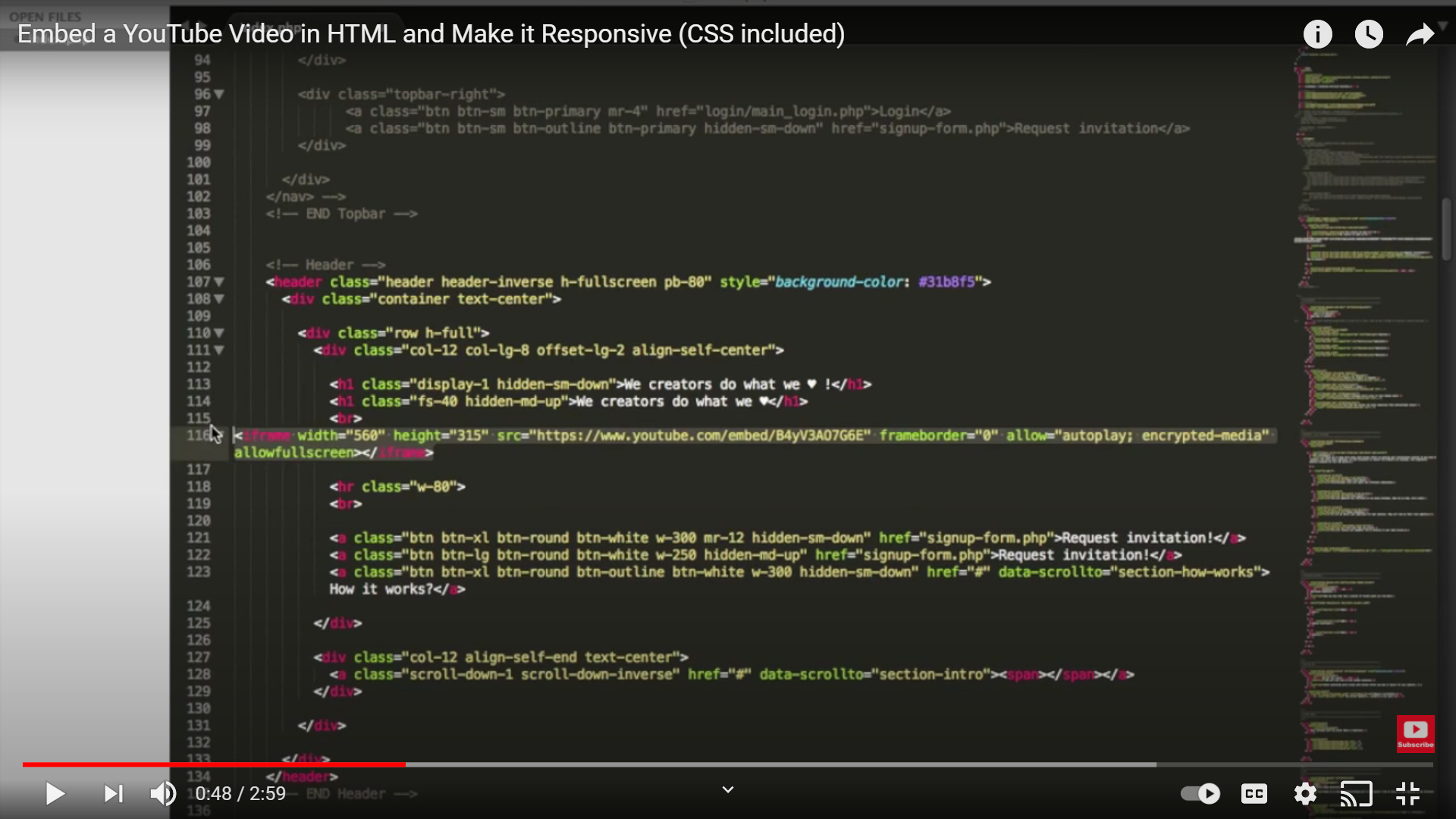The width and height of the screenshot is (1456, 819).
Task: Add video to Watch Later
Action: pos(1369,34)
